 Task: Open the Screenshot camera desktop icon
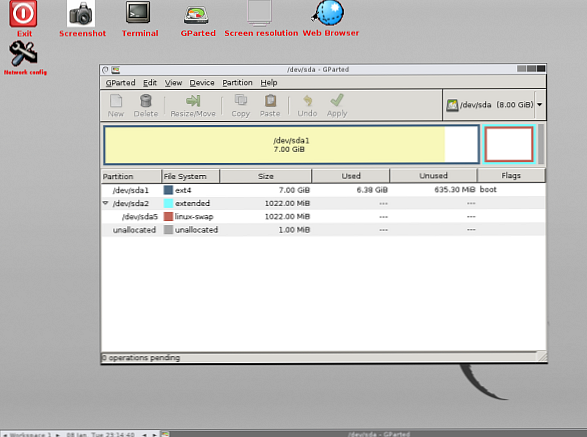pos(81,13)
